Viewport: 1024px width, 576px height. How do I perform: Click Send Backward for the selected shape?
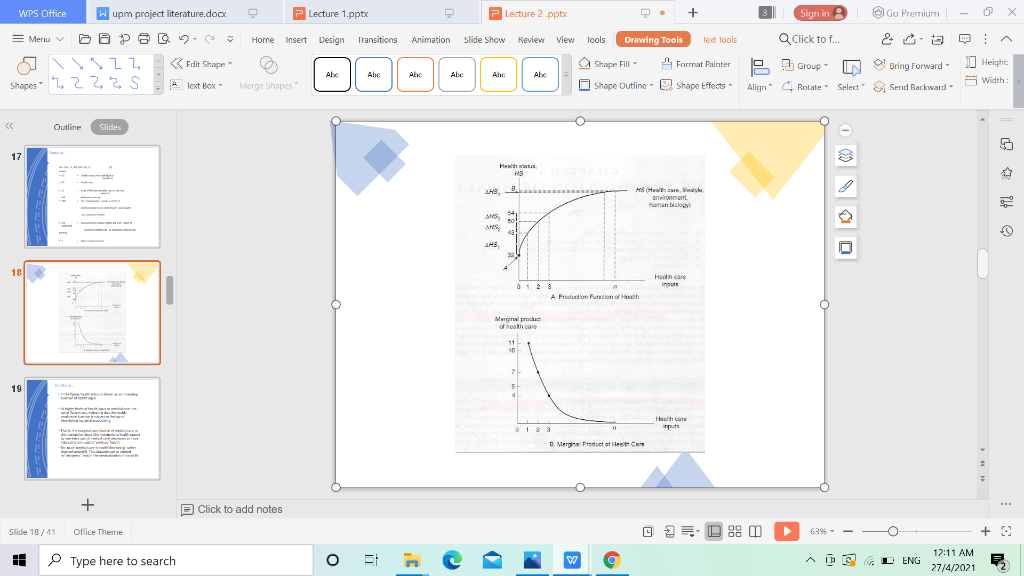[x=908, y=87]
